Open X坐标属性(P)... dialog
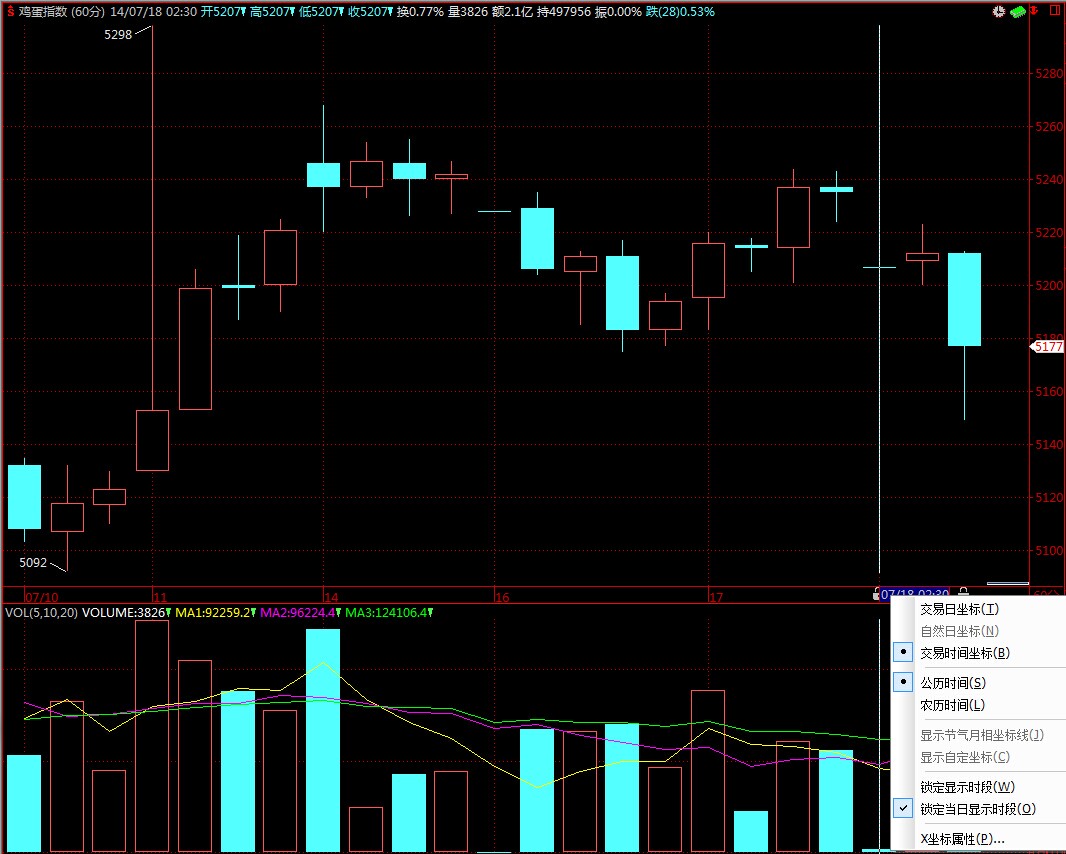 (962, 839)
